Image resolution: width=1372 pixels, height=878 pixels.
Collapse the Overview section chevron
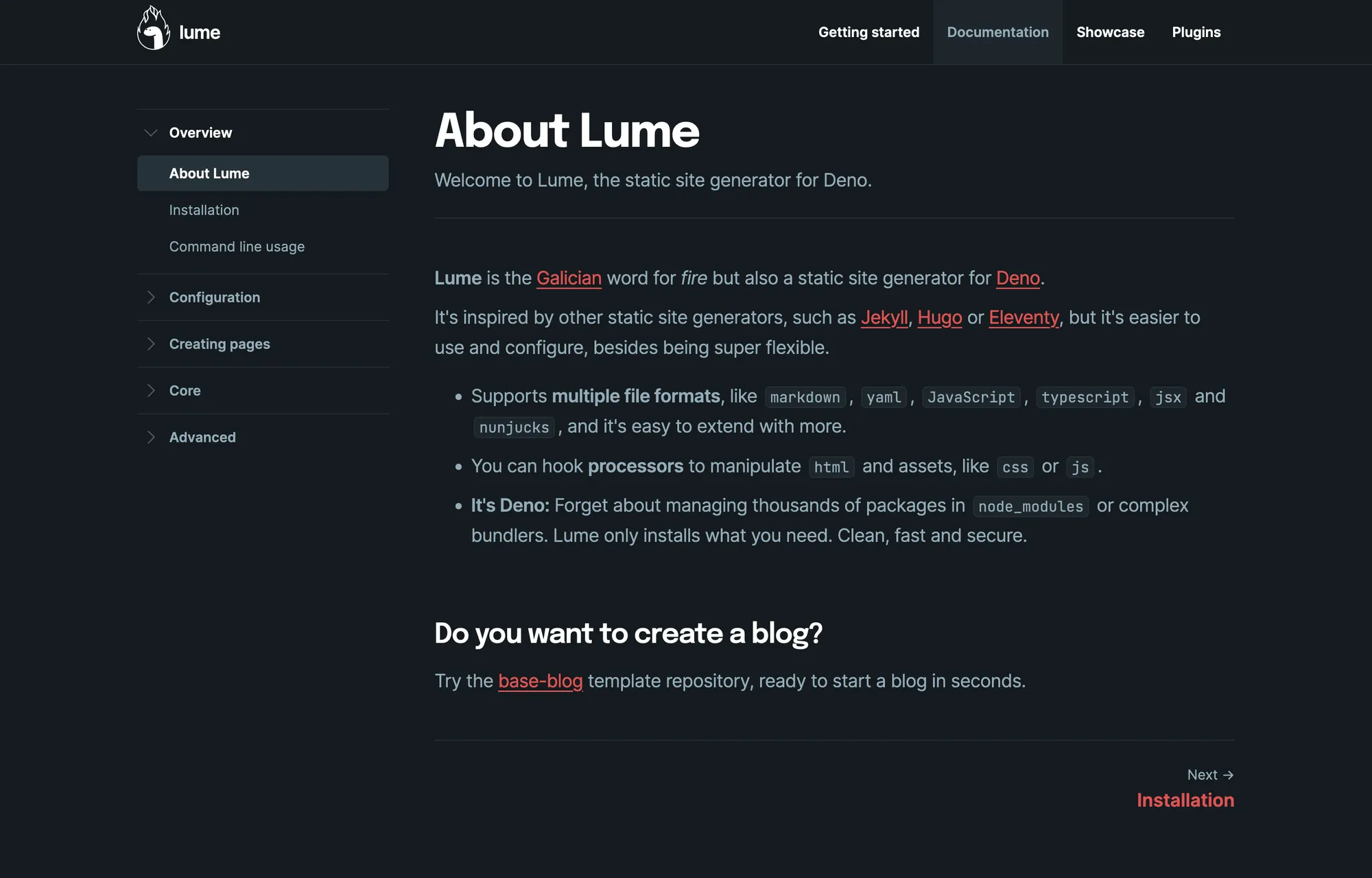pos(151,132)
